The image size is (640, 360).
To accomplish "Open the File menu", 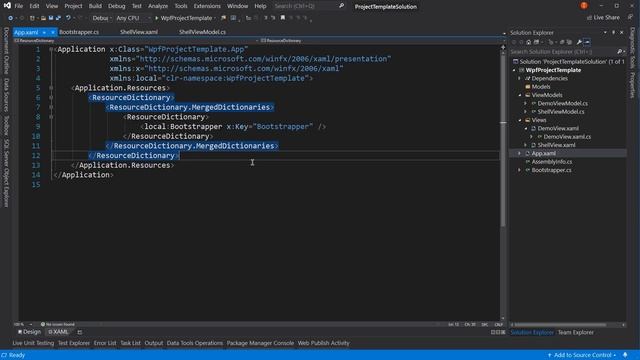I will coord(19,6).
